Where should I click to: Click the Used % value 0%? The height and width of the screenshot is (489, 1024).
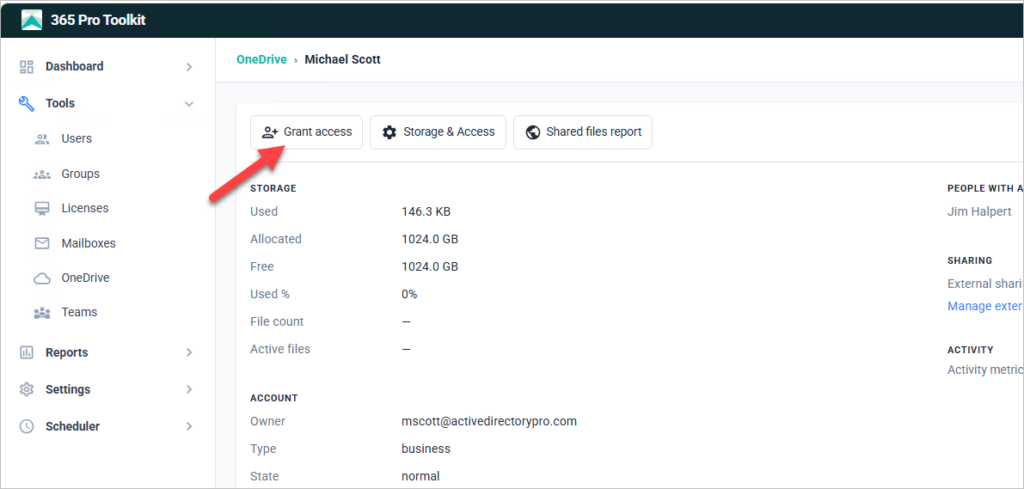[x=409, y=294]
